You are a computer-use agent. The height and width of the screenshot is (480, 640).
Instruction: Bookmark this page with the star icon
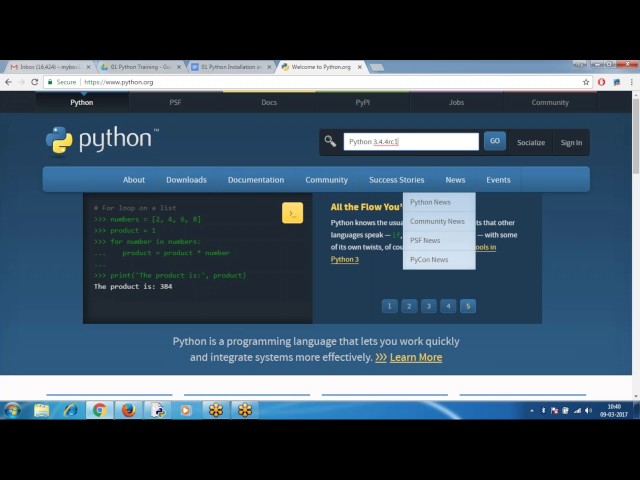tap(586, 82)
